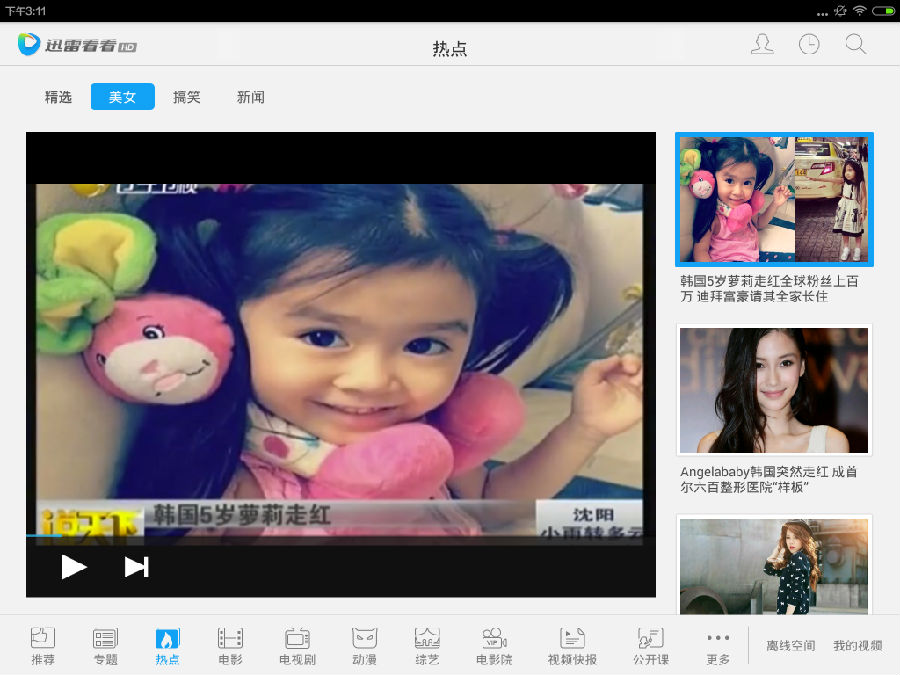The width and height of the screenshot is (900, 675).
Task: Open 电视剧 TV series section
Action: point(297,645)
